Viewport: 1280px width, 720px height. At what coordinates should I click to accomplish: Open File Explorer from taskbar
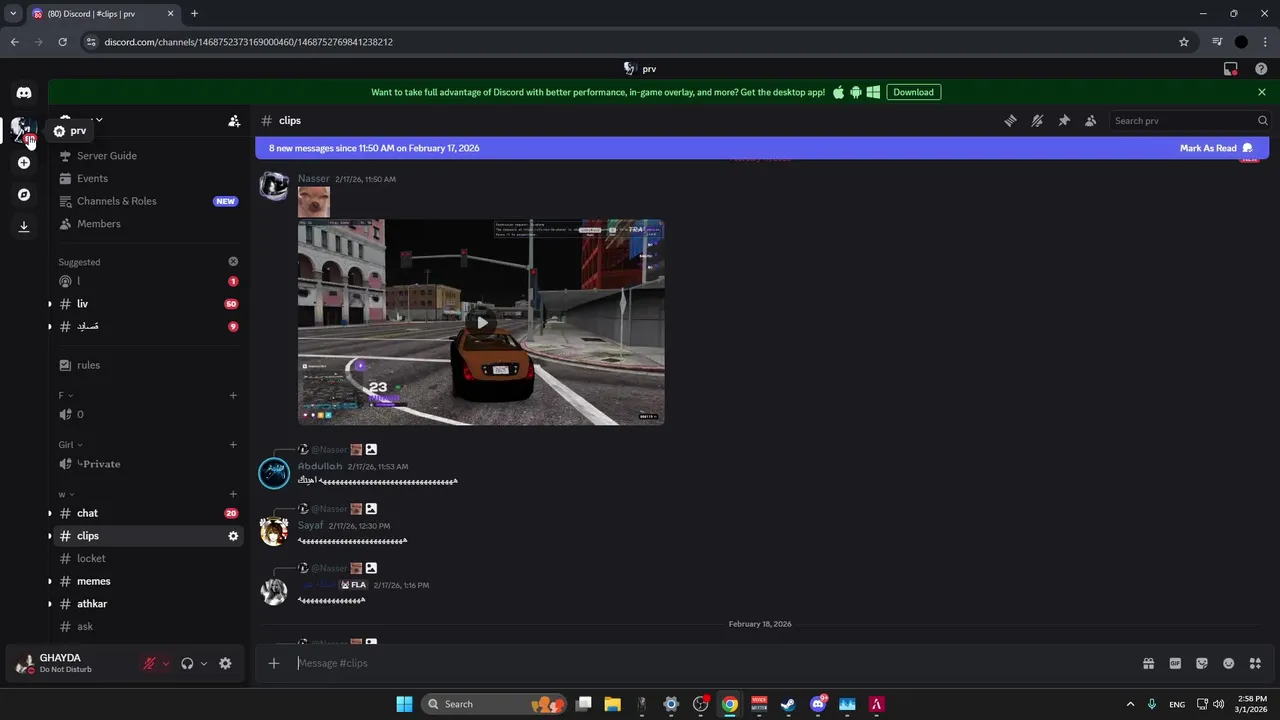point(612,704)
